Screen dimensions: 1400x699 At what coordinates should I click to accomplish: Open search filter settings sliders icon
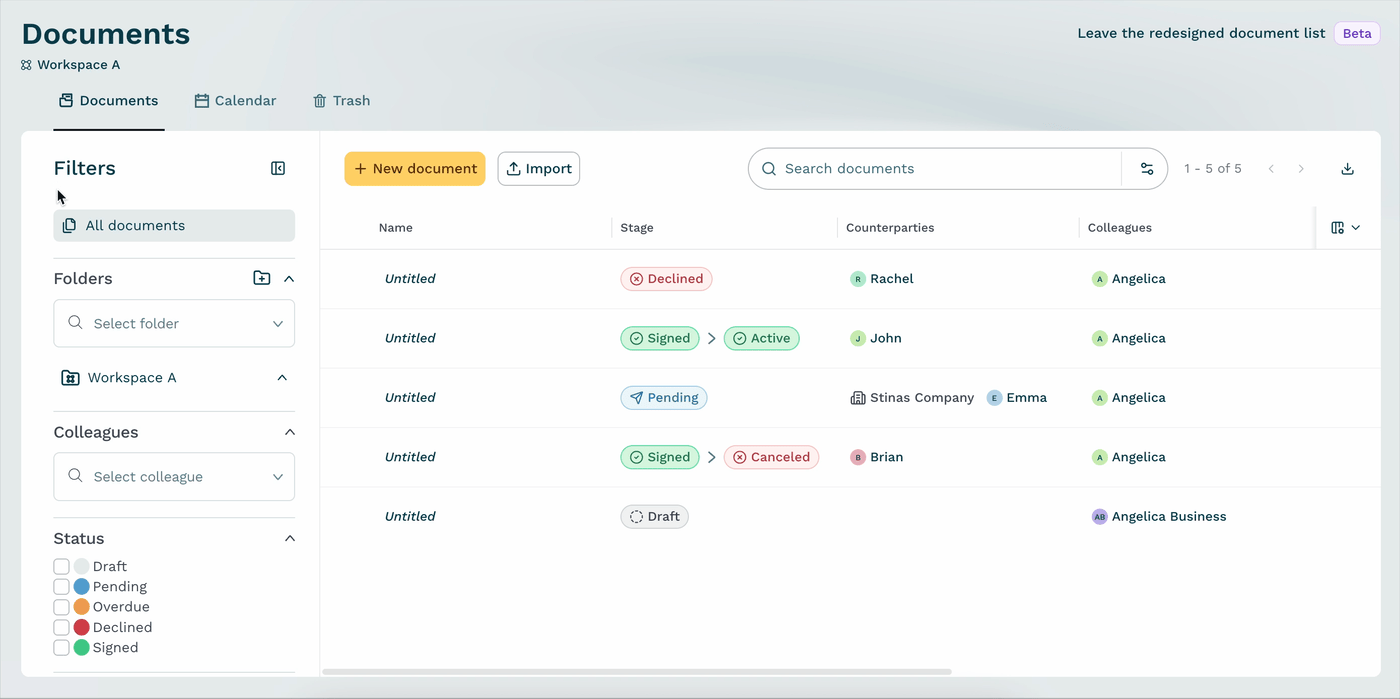(1147, 169)
